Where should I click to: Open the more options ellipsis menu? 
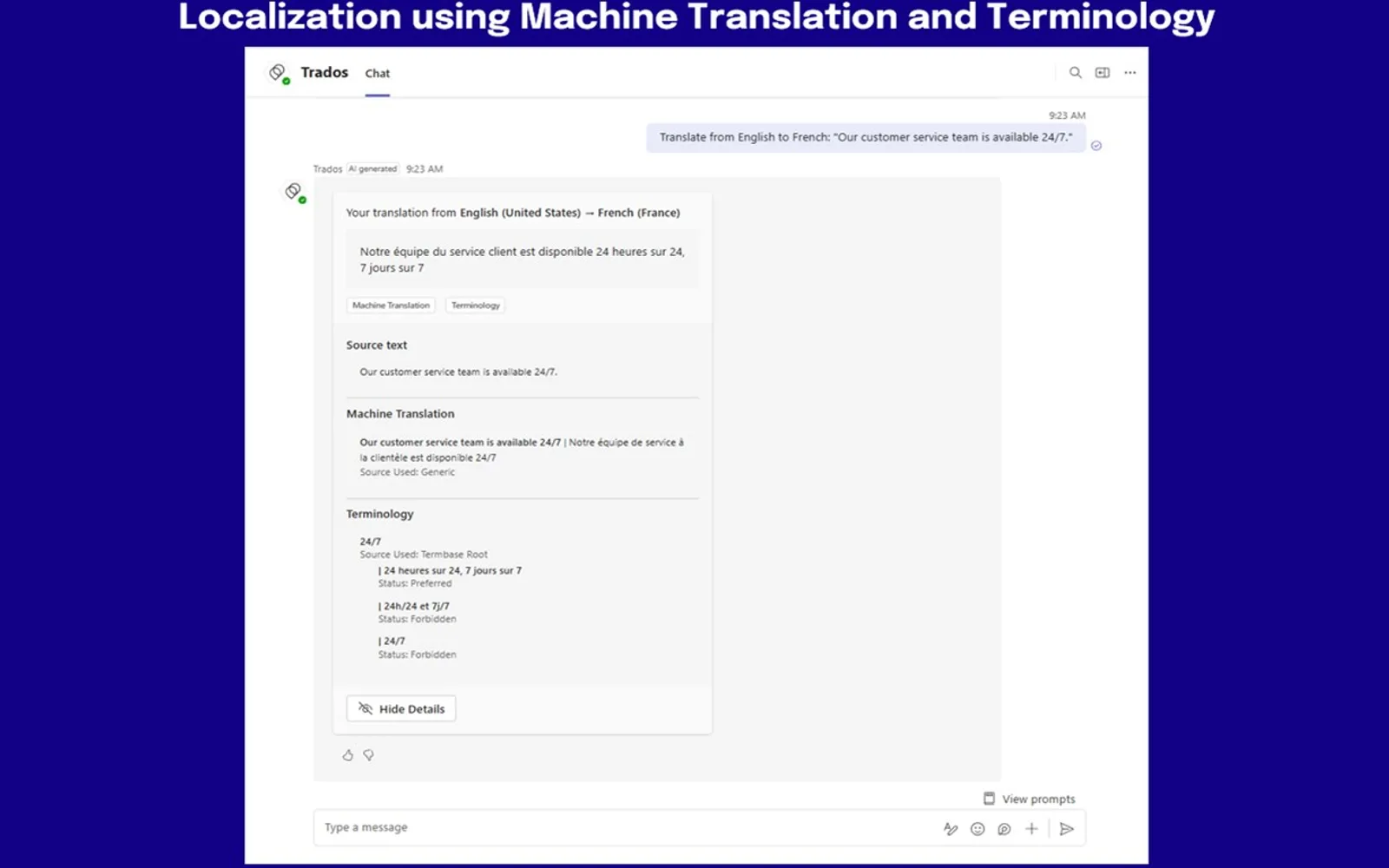point(1130,73)
